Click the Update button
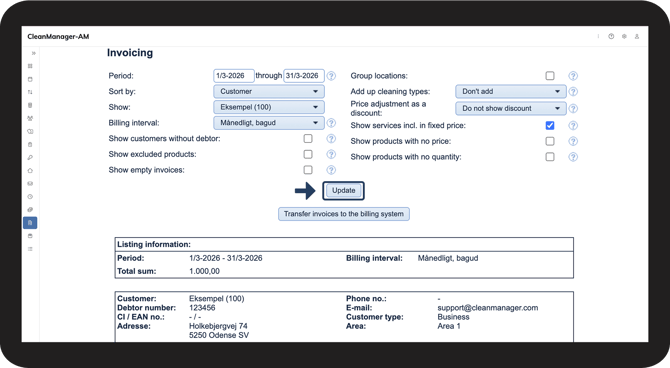 coord(344,191)
